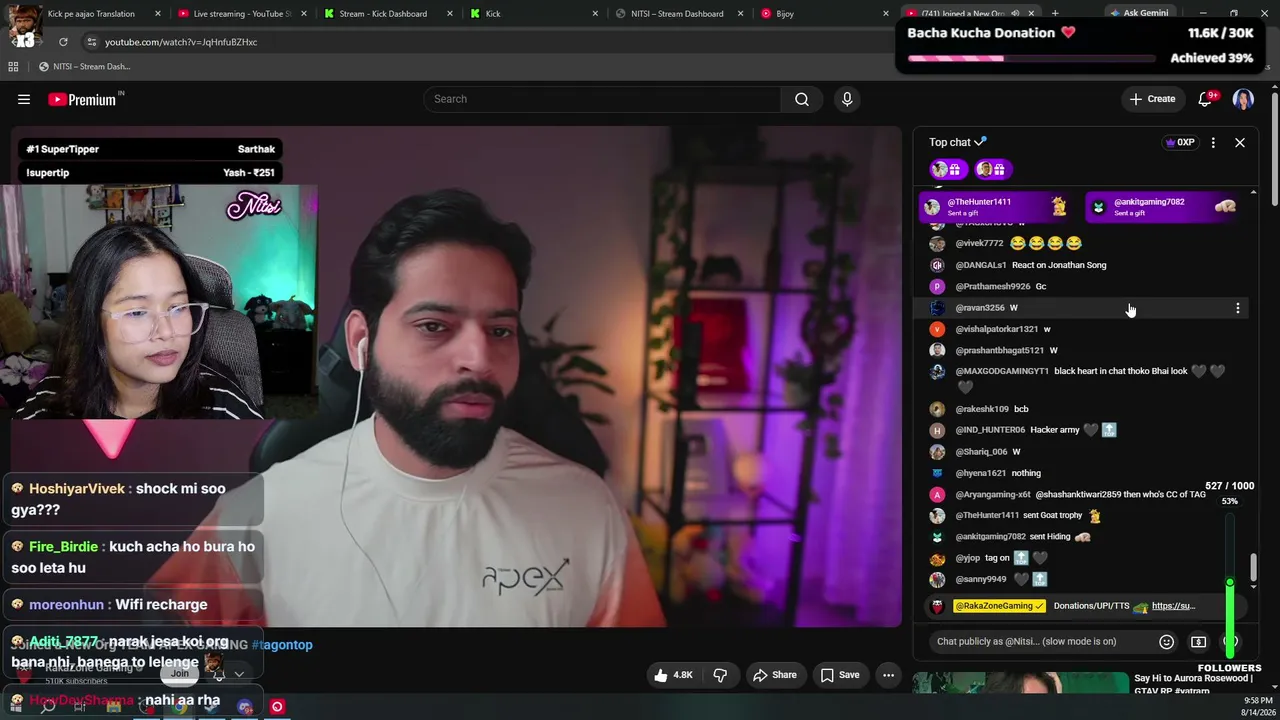The height and width of the screenshot is (720, 1280).
Task: Open Chrome from the Windows taskbar
Action: tap(180, 707)
